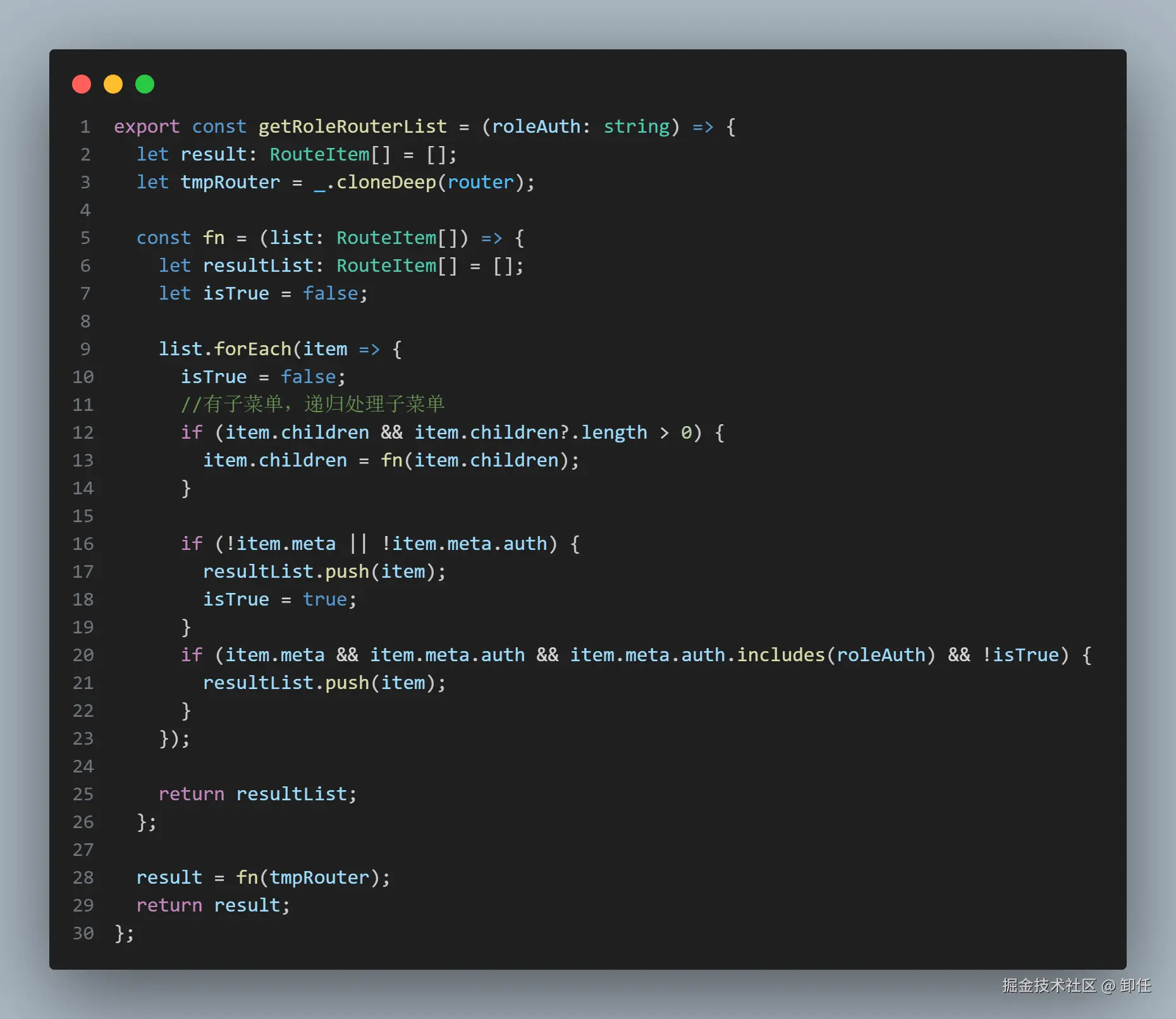Viewport: 1176px width, 1019px height.
Task: Select the getRoleRouterList function name
Action: click(x=352, y=126)
